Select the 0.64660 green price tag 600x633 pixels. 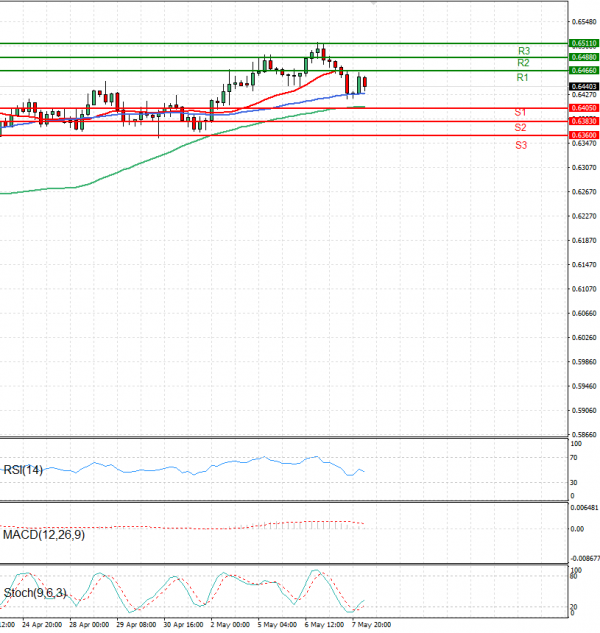[x=584, y=71]
